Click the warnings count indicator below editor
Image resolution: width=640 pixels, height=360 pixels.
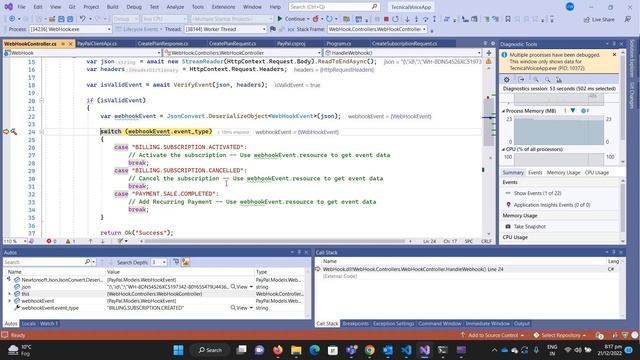point(70,241)
